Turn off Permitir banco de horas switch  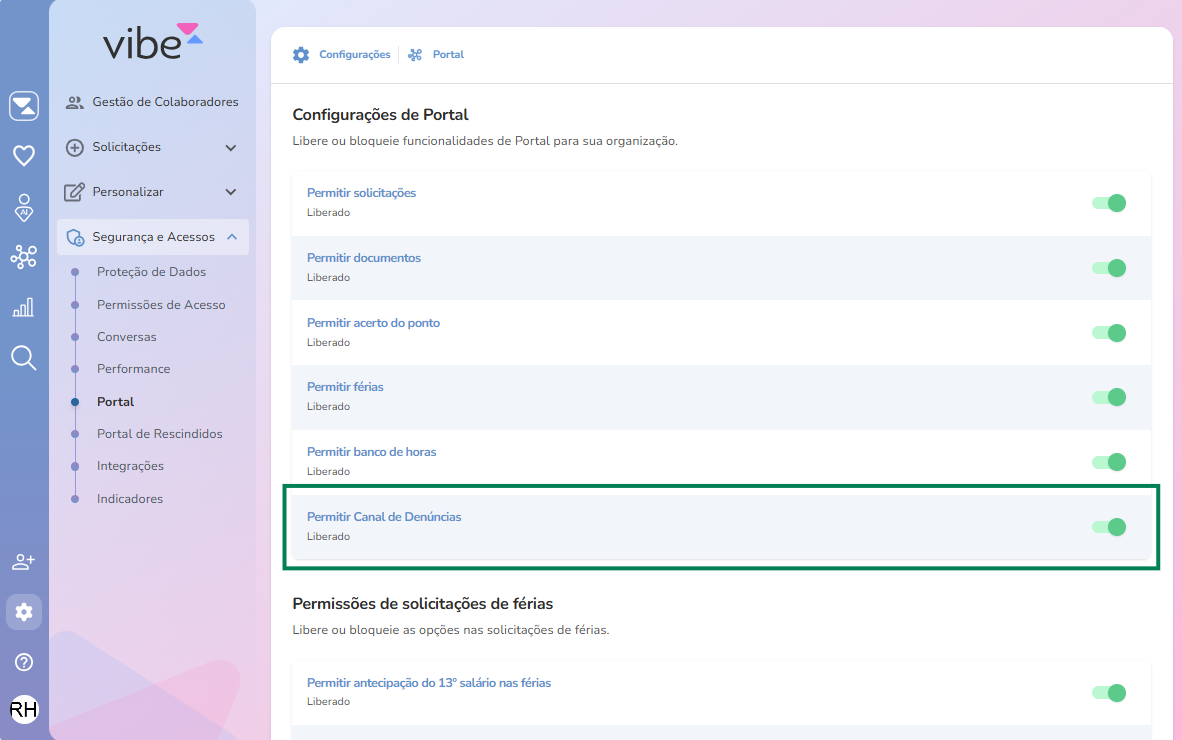click(x=1109, y=462)
